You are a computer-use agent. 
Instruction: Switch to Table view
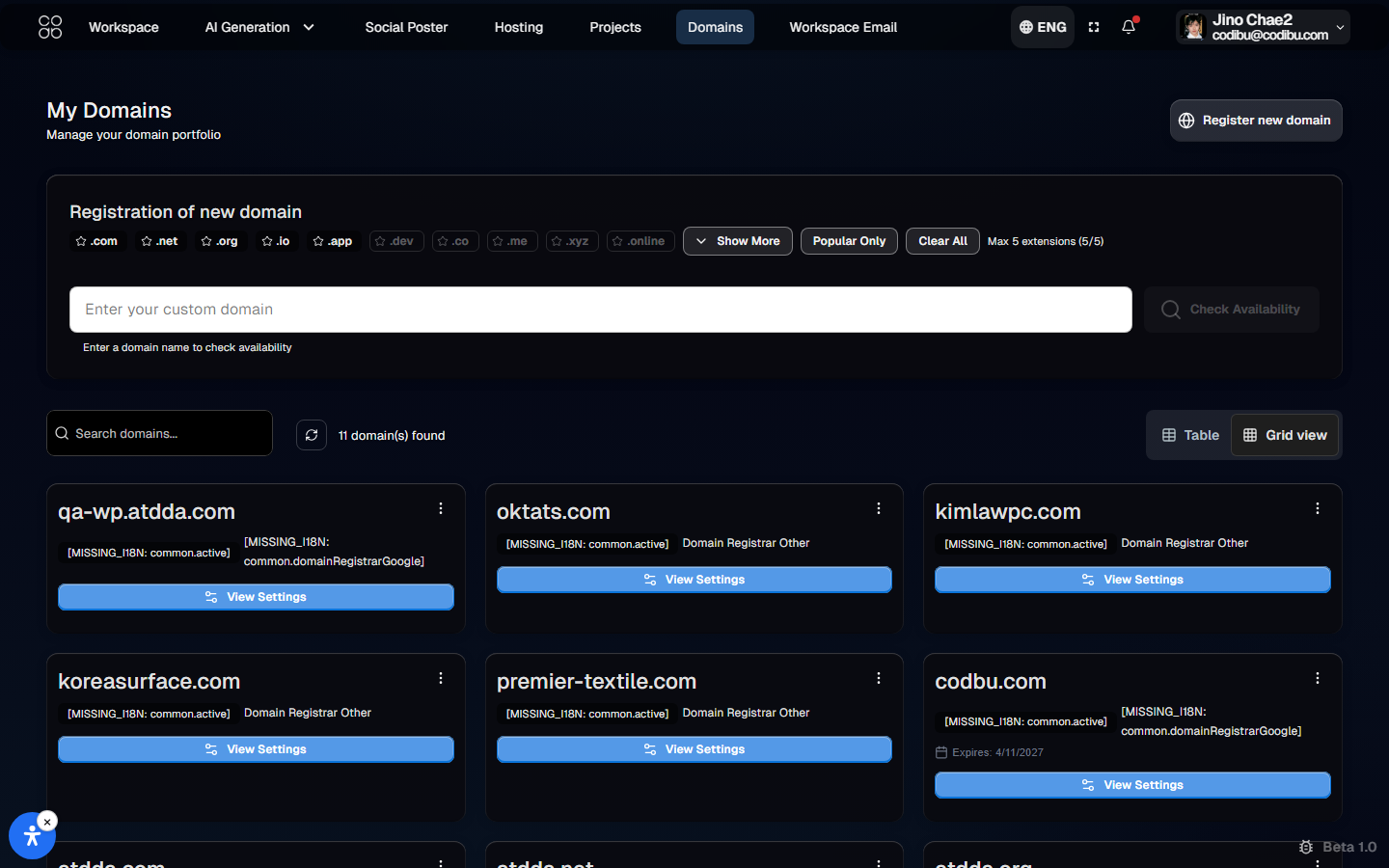(1190, 435)
